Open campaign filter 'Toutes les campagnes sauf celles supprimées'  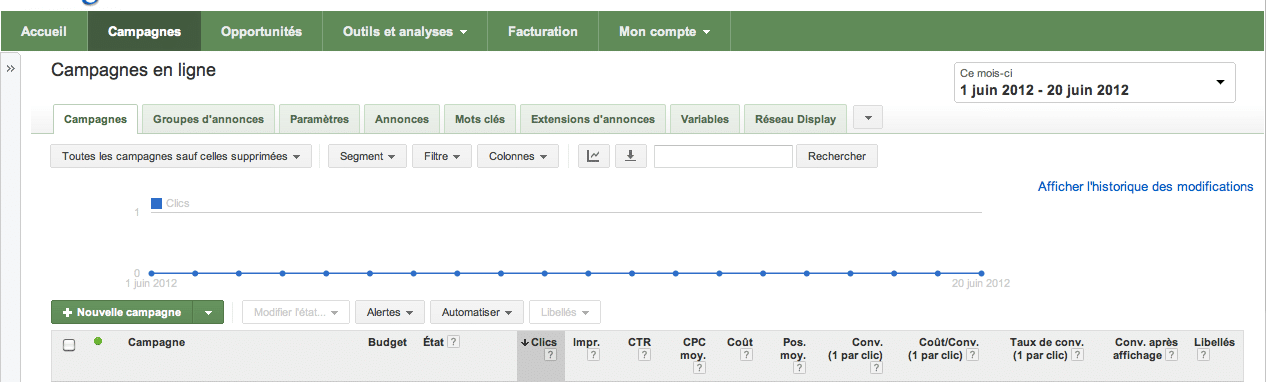181,156
